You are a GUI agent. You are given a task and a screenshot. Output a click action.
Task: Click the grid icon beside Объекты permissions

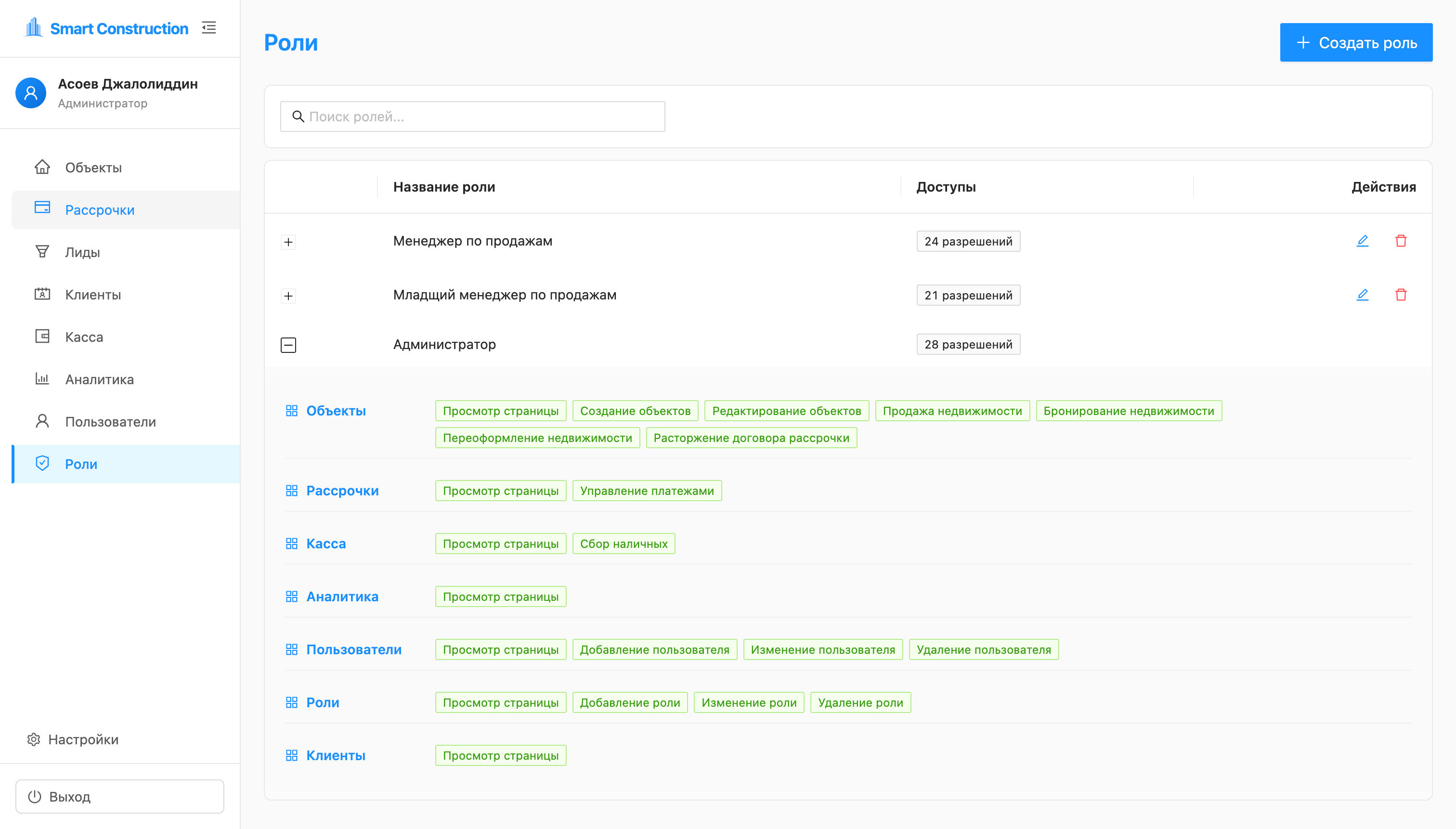(292, 411)
